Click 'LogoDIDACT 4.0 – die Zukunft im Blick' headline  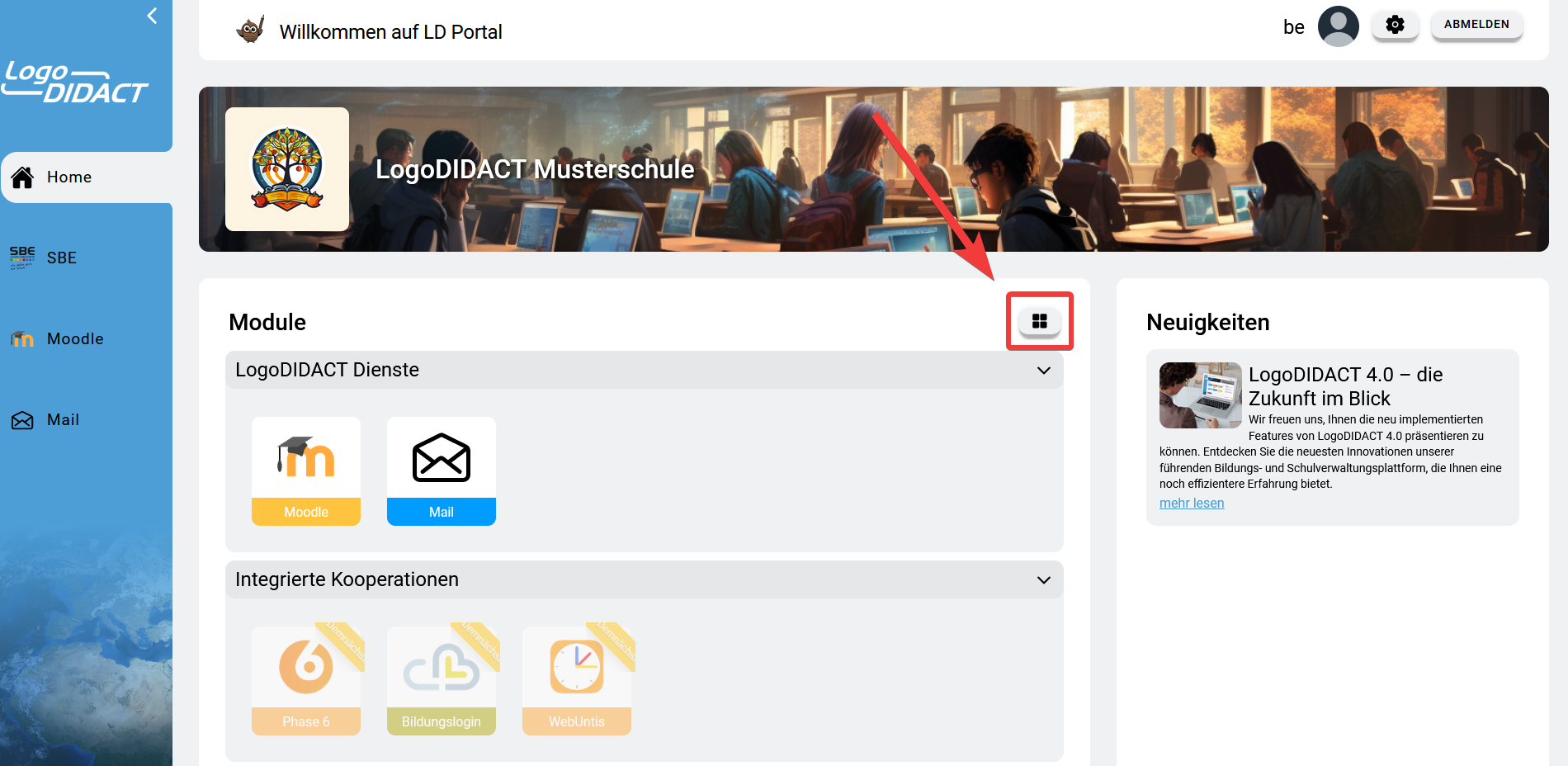point(1346,386)
